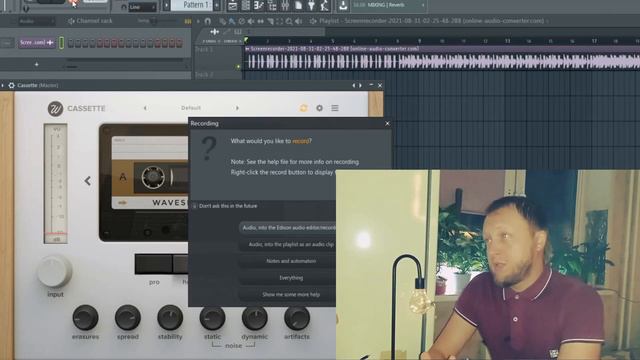Click the erasures knob

pos(85,318)
